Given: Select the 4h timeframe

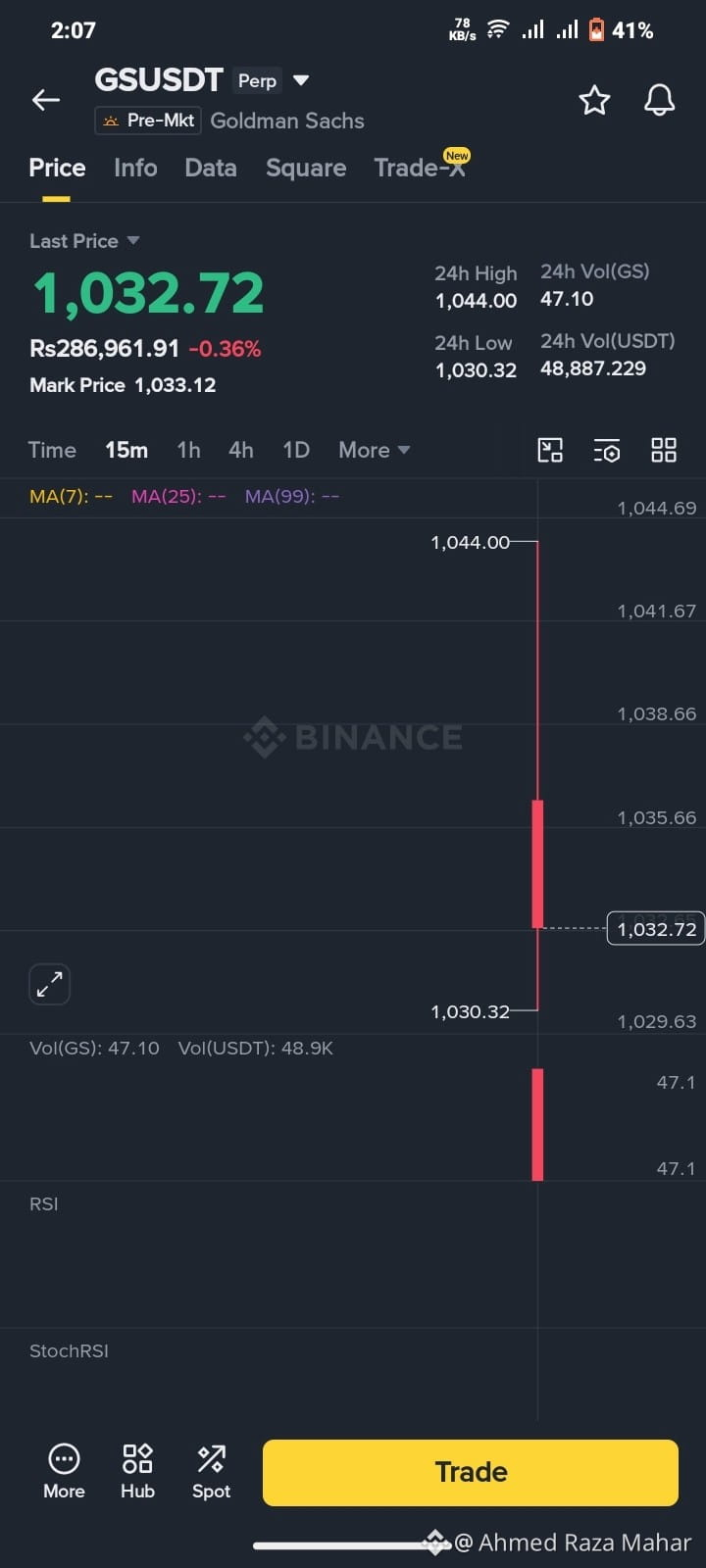Looking at the screenshot, I should coord(241,450).
